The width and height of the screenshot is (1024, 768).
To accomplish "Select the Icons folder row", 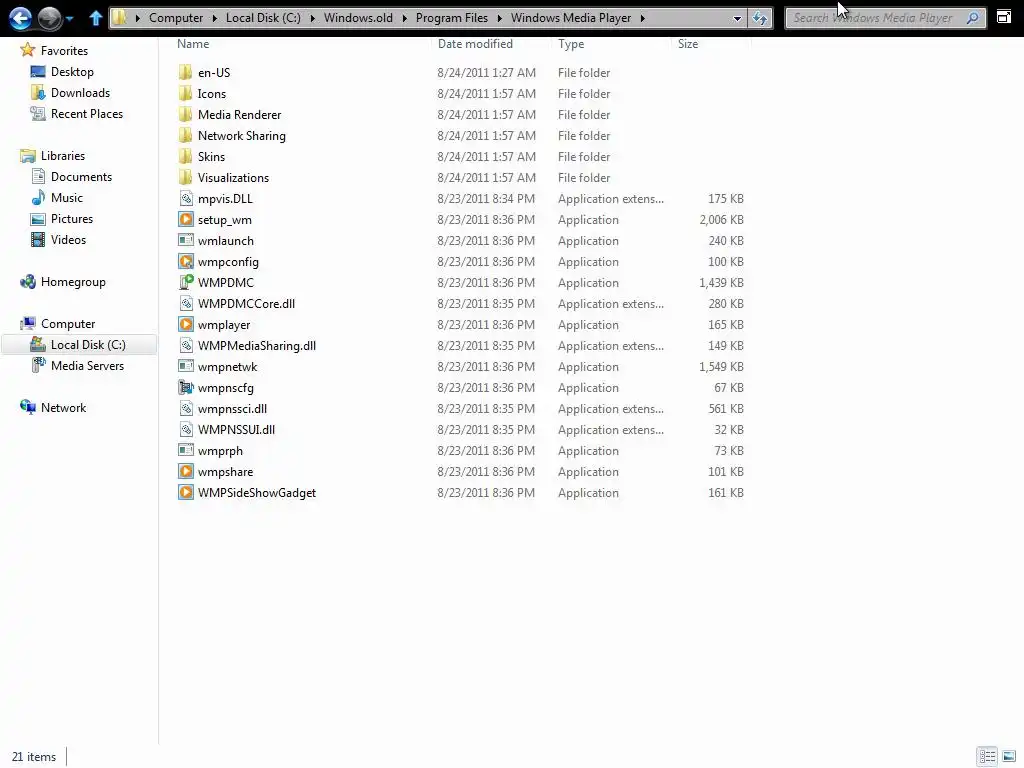I will pos(460,93).
